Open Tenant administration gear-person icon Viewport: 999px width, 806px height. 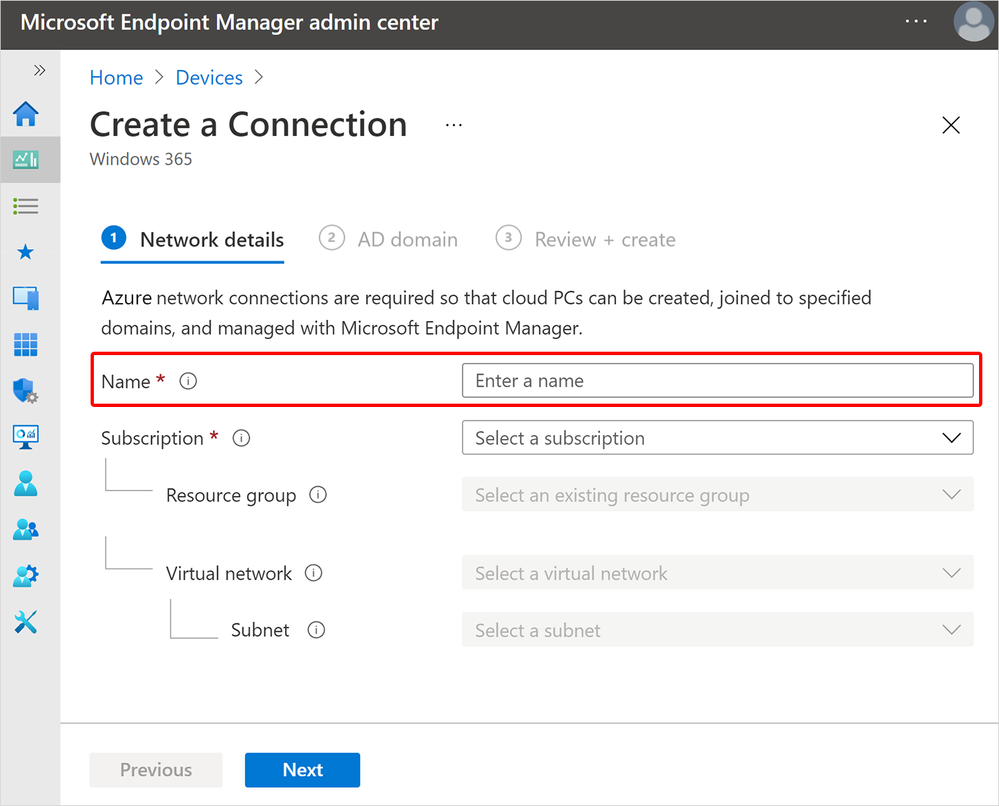[25, 576]
